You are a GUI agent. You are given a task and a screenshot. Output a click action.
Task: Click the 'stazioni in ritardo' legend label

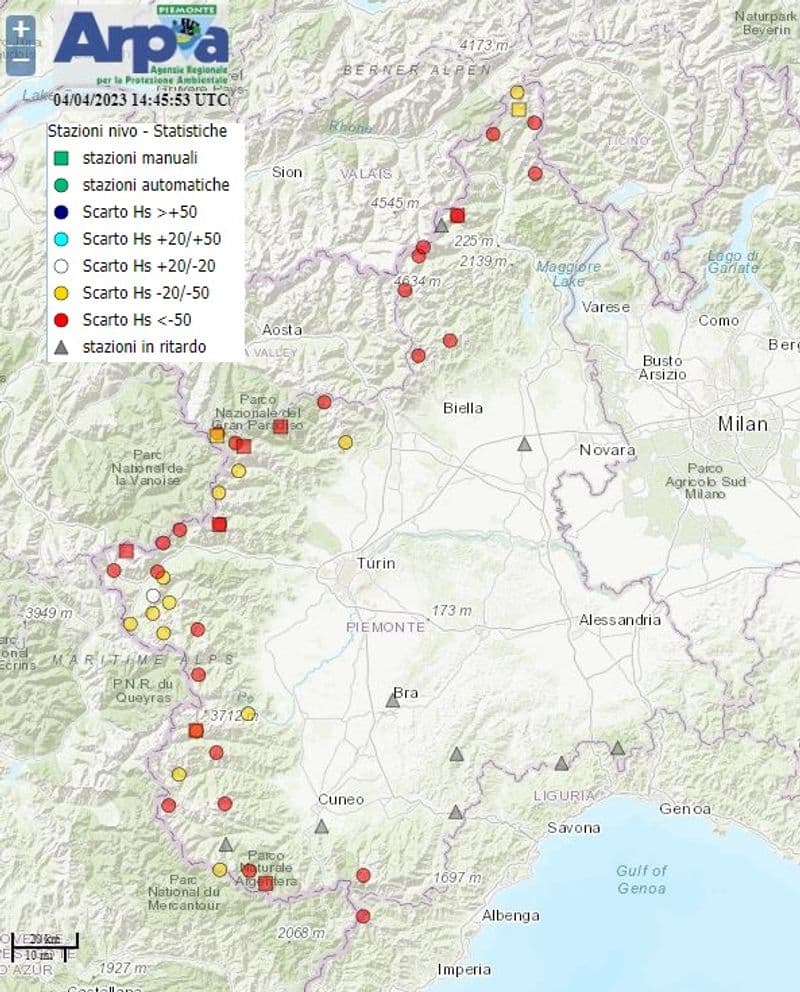click(144, 347)
